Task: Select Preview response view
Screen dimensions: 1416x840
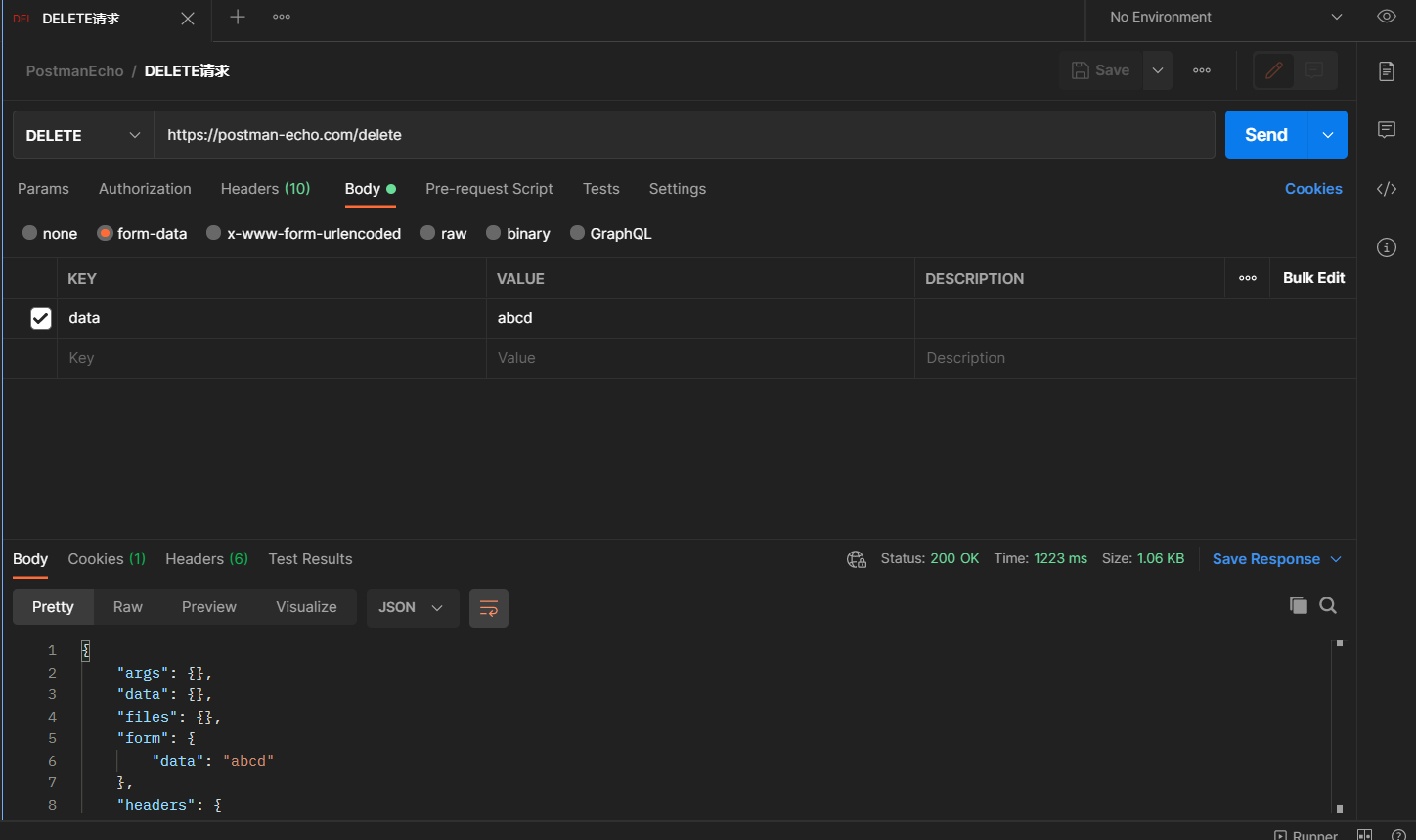Action: coord(209,607)
